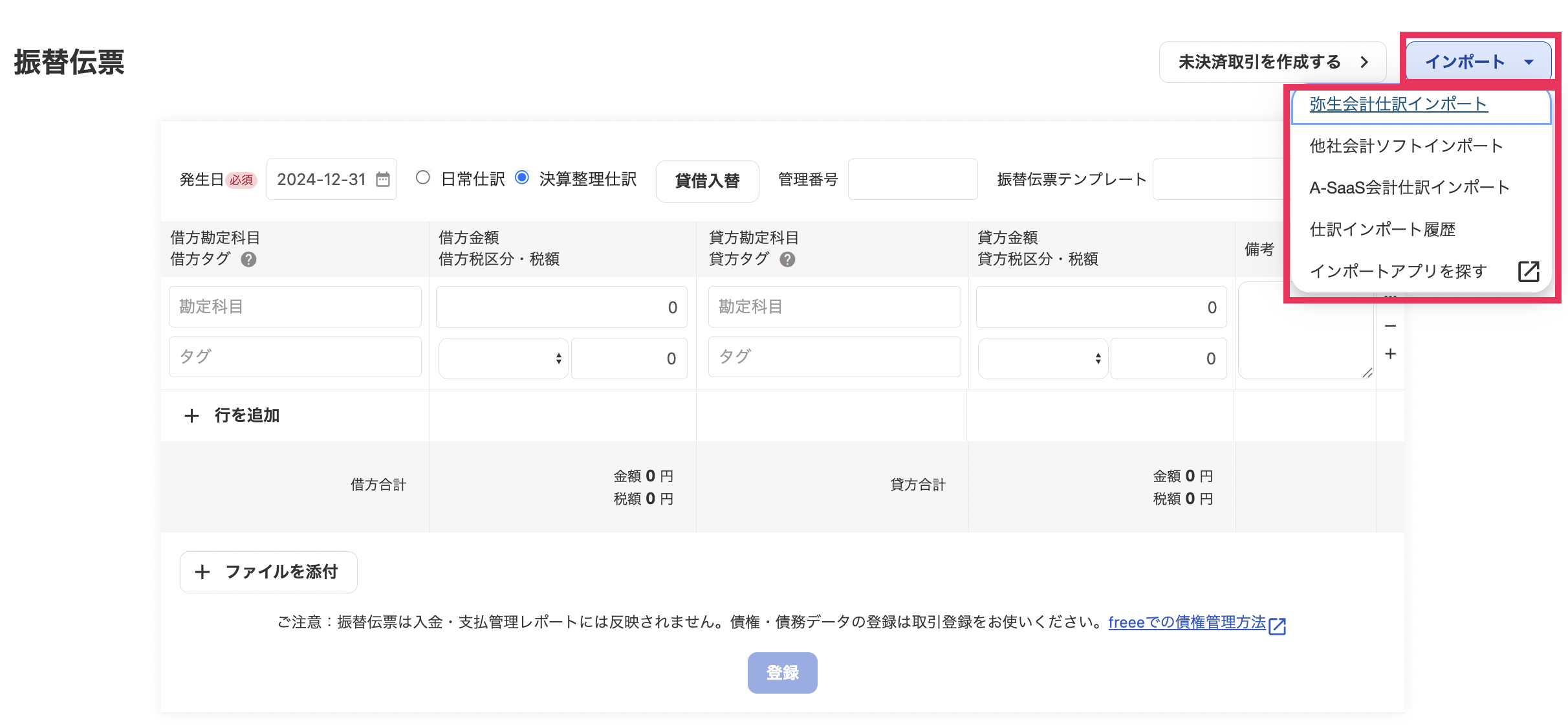Viewport: 1568px width, 726px height.
Task: Click the 借方 勘定科目 input field
Action: [295, 307]
